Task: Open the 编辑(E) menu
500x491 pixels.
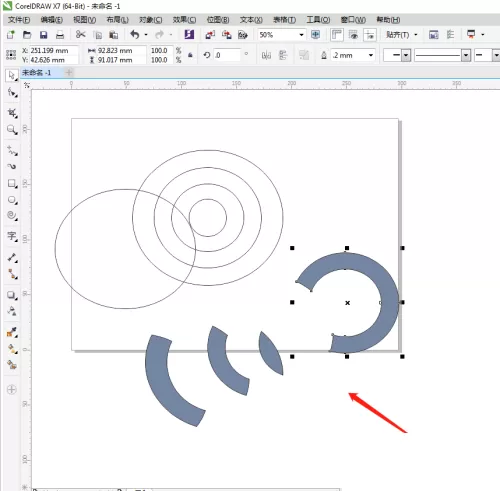Action: coord(52,20)
